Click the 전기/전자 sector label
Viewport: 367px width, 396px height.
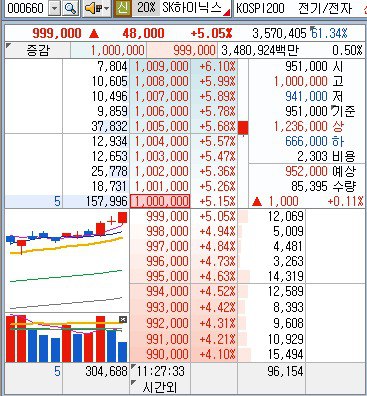[x=325, y=8]
